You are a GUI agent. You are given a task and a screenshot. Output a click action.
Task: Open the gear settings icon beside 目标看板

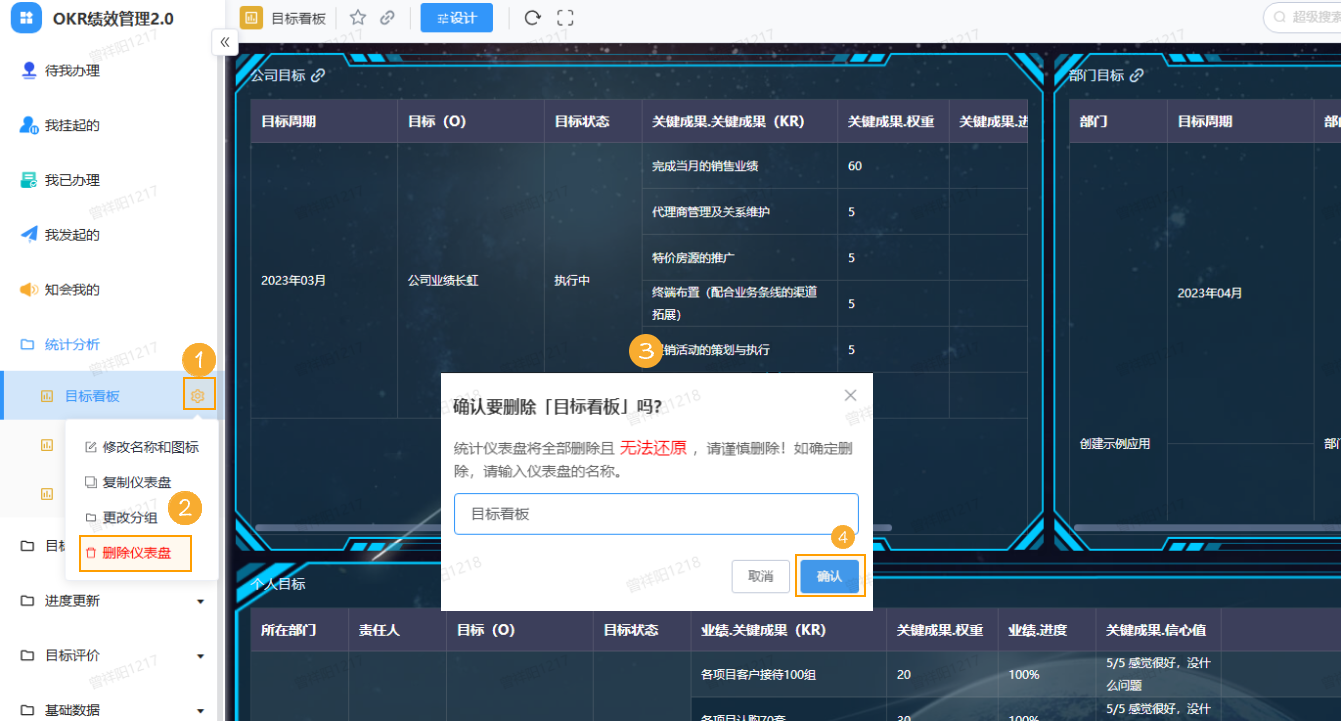click(x=198, y=394)
